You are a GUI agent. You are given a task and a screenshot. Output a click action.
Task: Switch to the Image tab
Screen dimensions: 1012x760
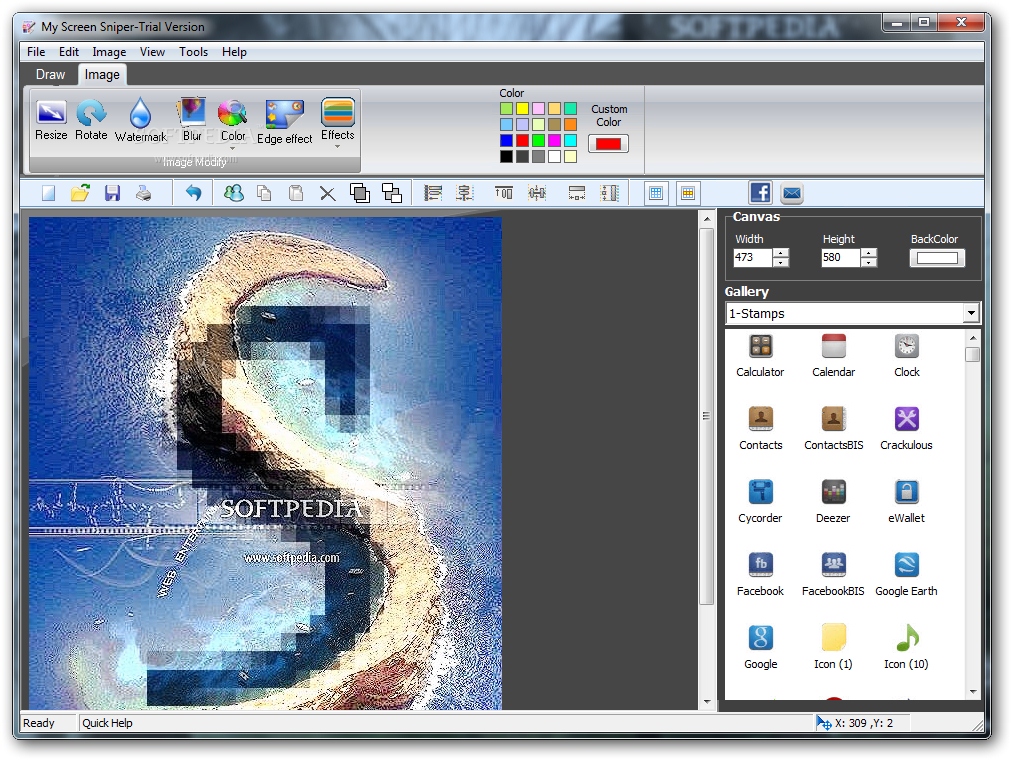102,74
